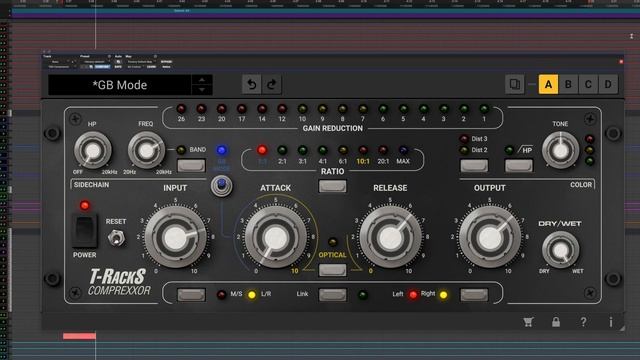
Task: Toggle the color HP filter button
Action: pyautogui.click(x=519, y=165)
